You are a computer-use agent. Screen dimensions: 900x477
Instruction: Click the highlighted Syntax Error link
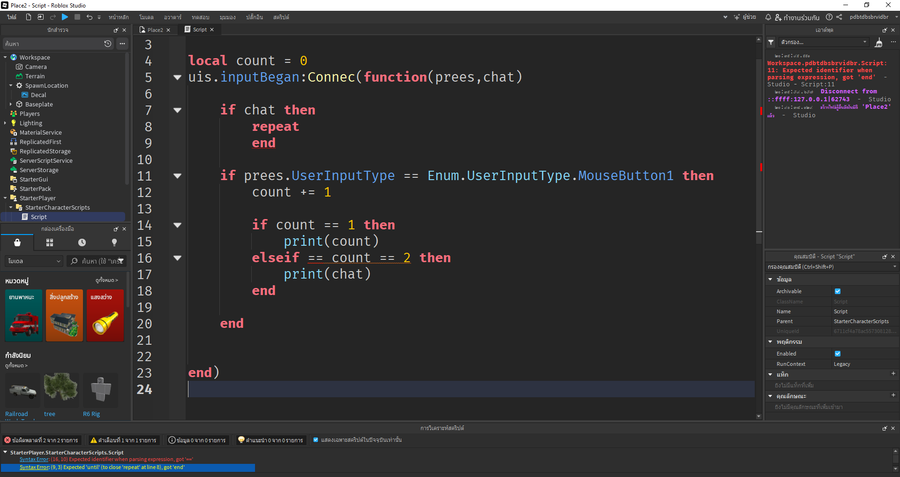tap(34, 467)
